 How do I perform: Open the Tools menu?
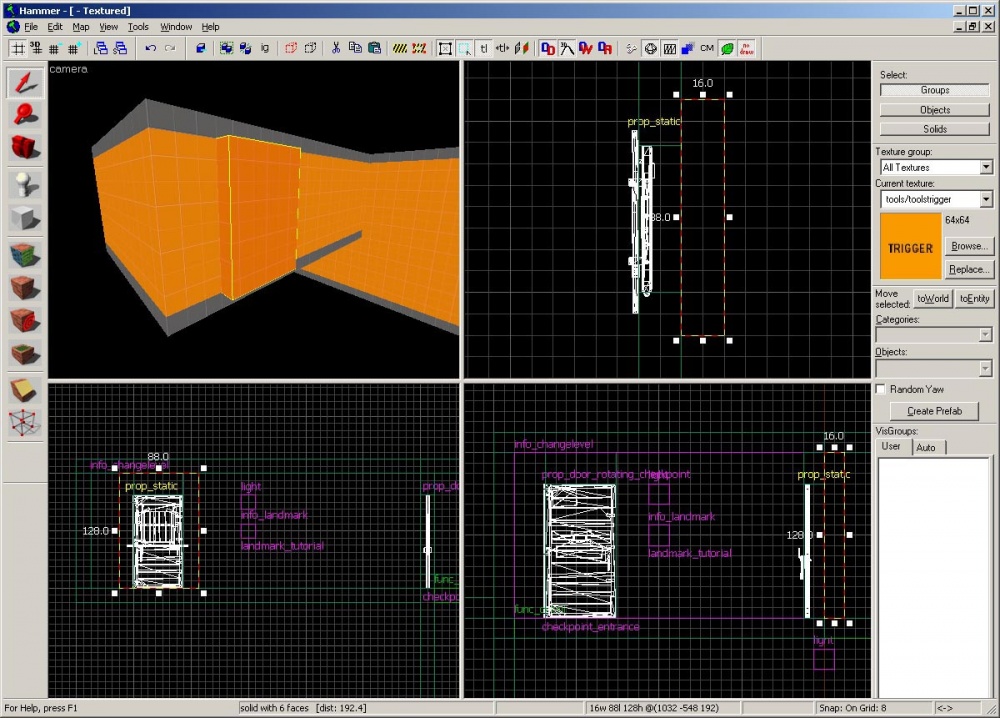click(x=138, y=27)
